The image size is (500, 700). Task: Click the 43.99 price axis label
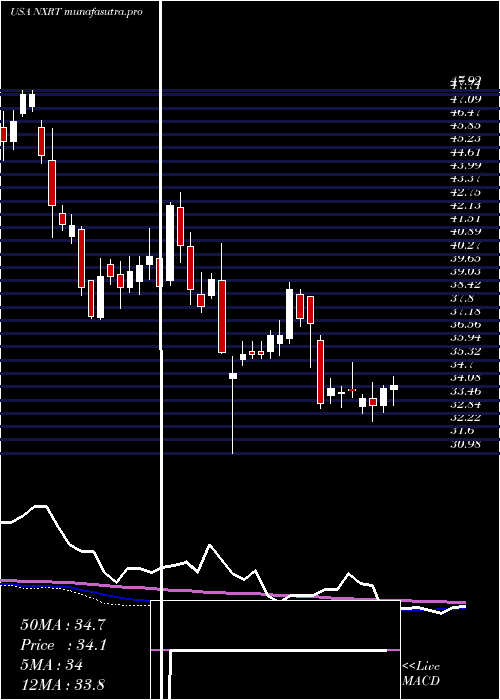click(x=466, y=166)
